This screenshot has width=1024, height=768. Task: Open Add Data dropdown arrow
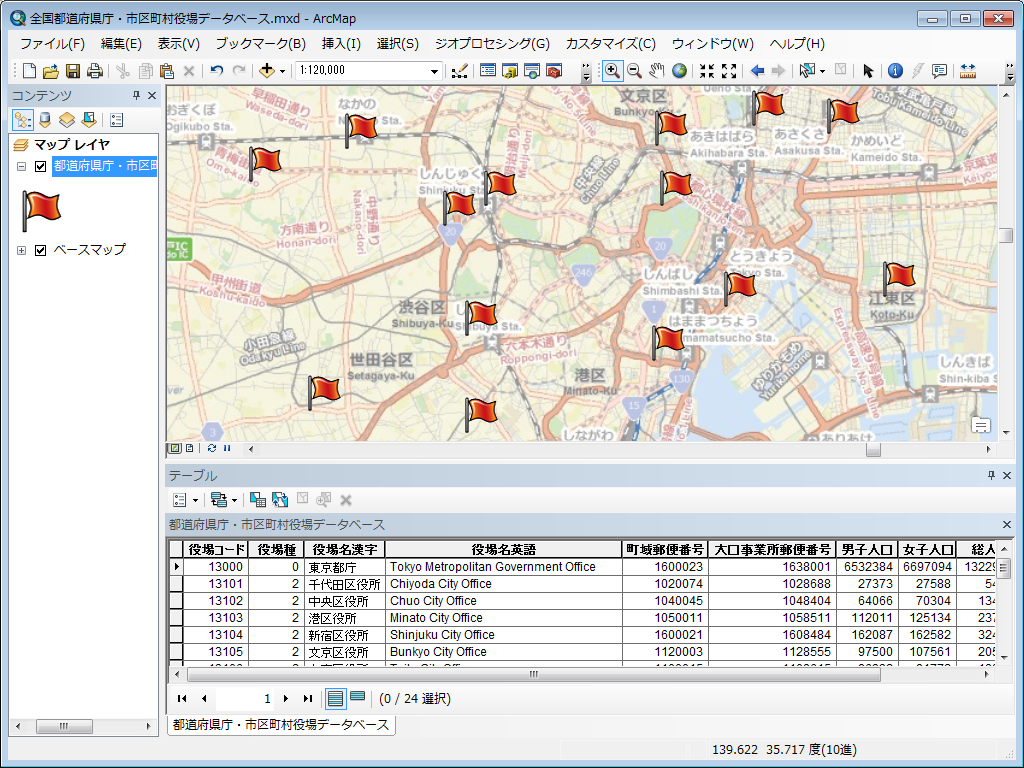(x=282, y=71)
